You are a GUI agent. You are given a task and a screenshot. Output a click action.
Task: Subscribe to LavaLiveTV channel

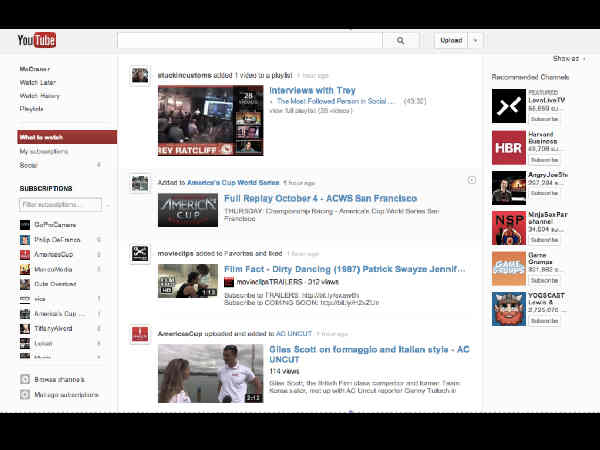pyautogui.click(x=545, y=119)
